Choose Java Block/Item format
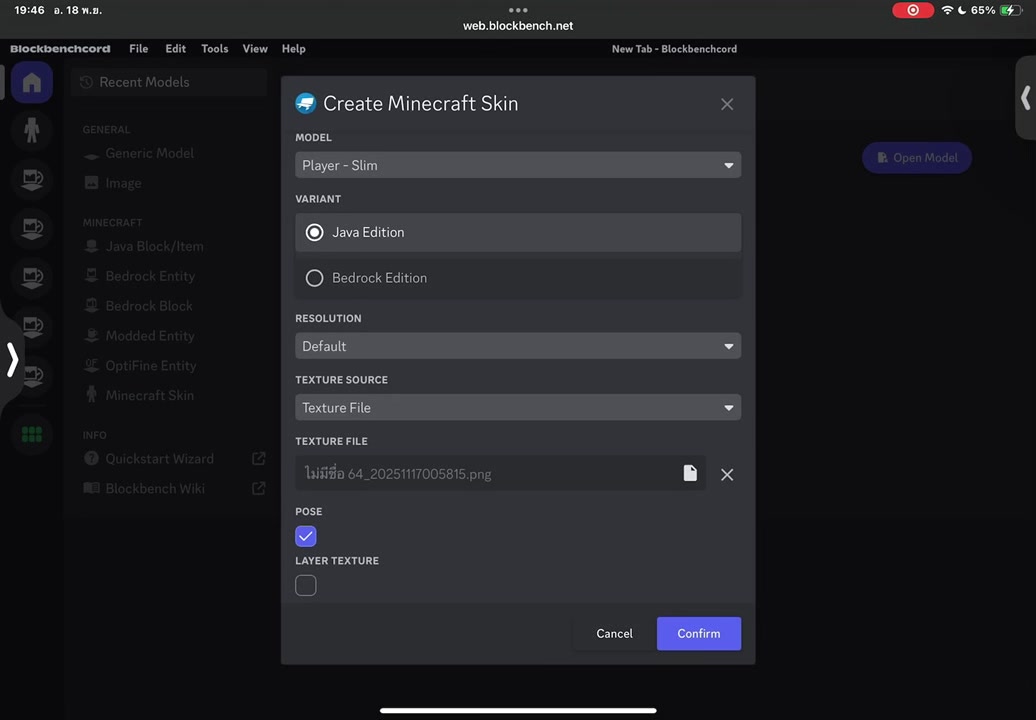This screenshot has height=720, width=1036. (x=154, y=246)
